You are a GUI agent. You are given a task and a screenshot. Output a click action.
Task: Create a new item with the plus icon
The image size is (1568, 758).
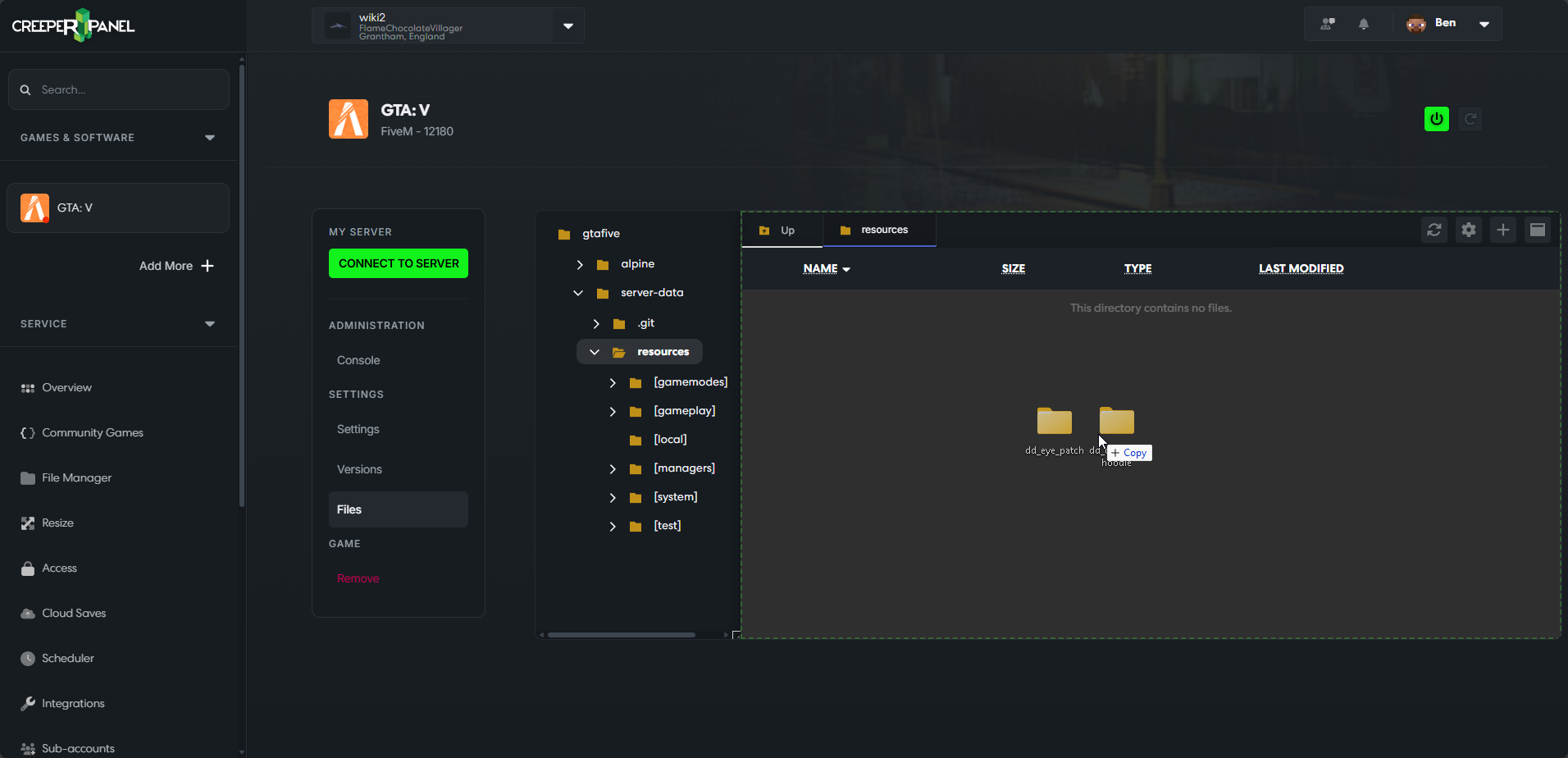(1502, 231)
